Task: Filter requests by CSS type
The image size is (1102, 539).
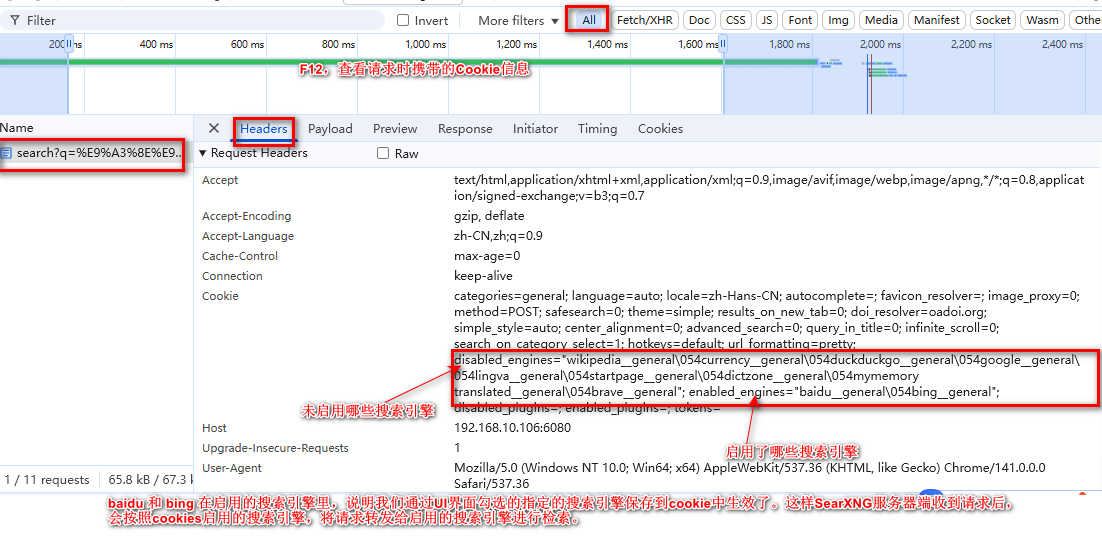Action: click(x=736, y=20)
